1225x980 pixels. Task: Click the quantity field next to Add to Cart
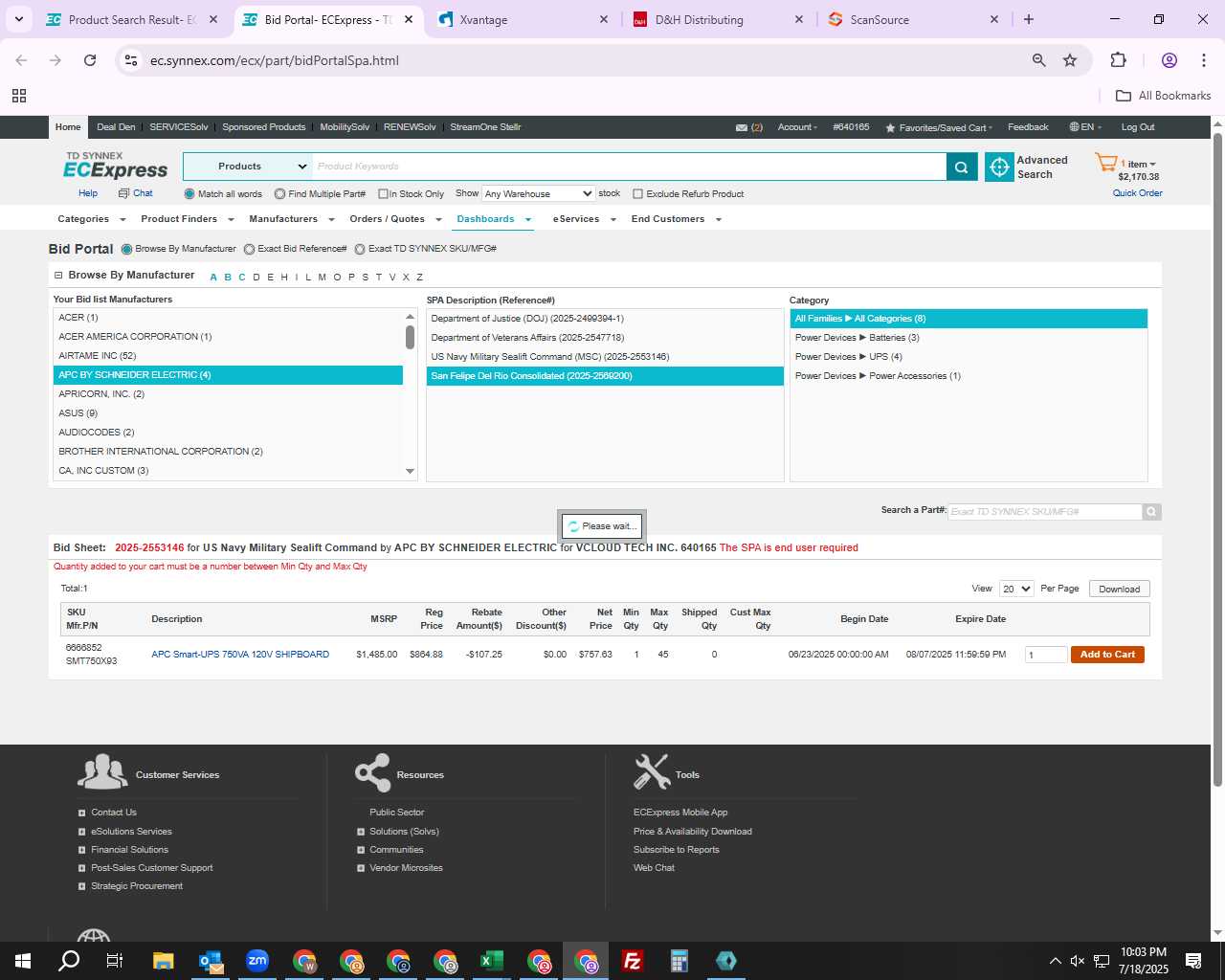click(x=1045, y=655)
